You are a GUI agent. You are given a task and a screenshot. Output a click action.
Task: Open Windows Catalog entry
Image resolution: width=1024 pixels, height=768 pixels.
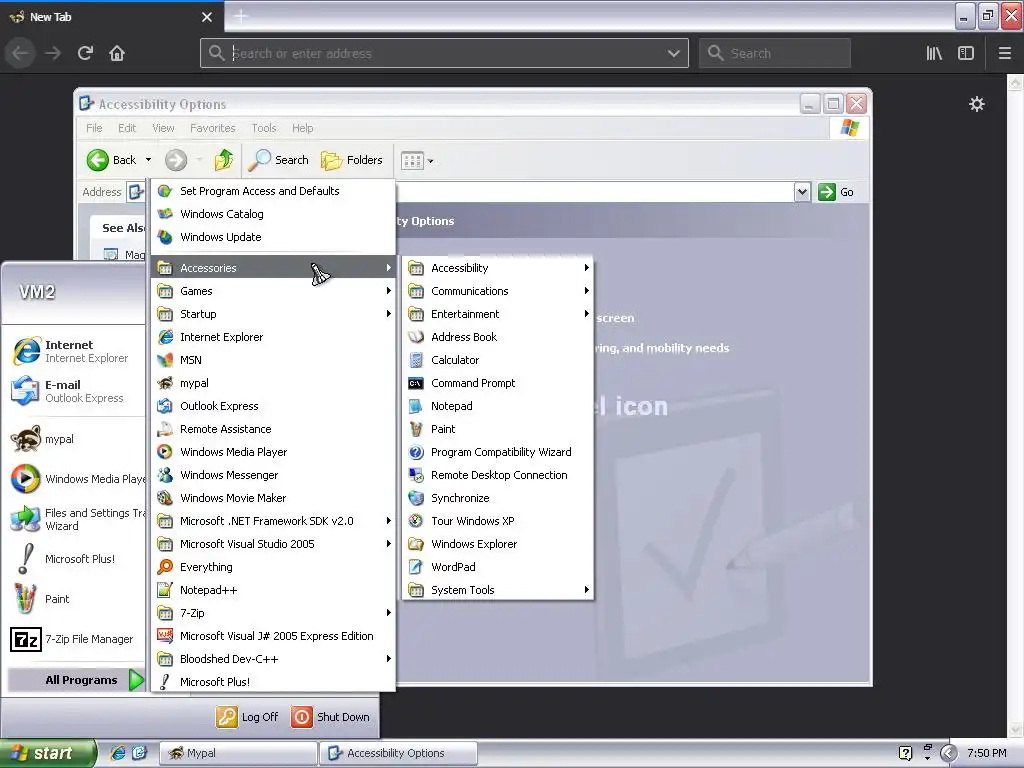pyautogui.click(x=273, y=214)
